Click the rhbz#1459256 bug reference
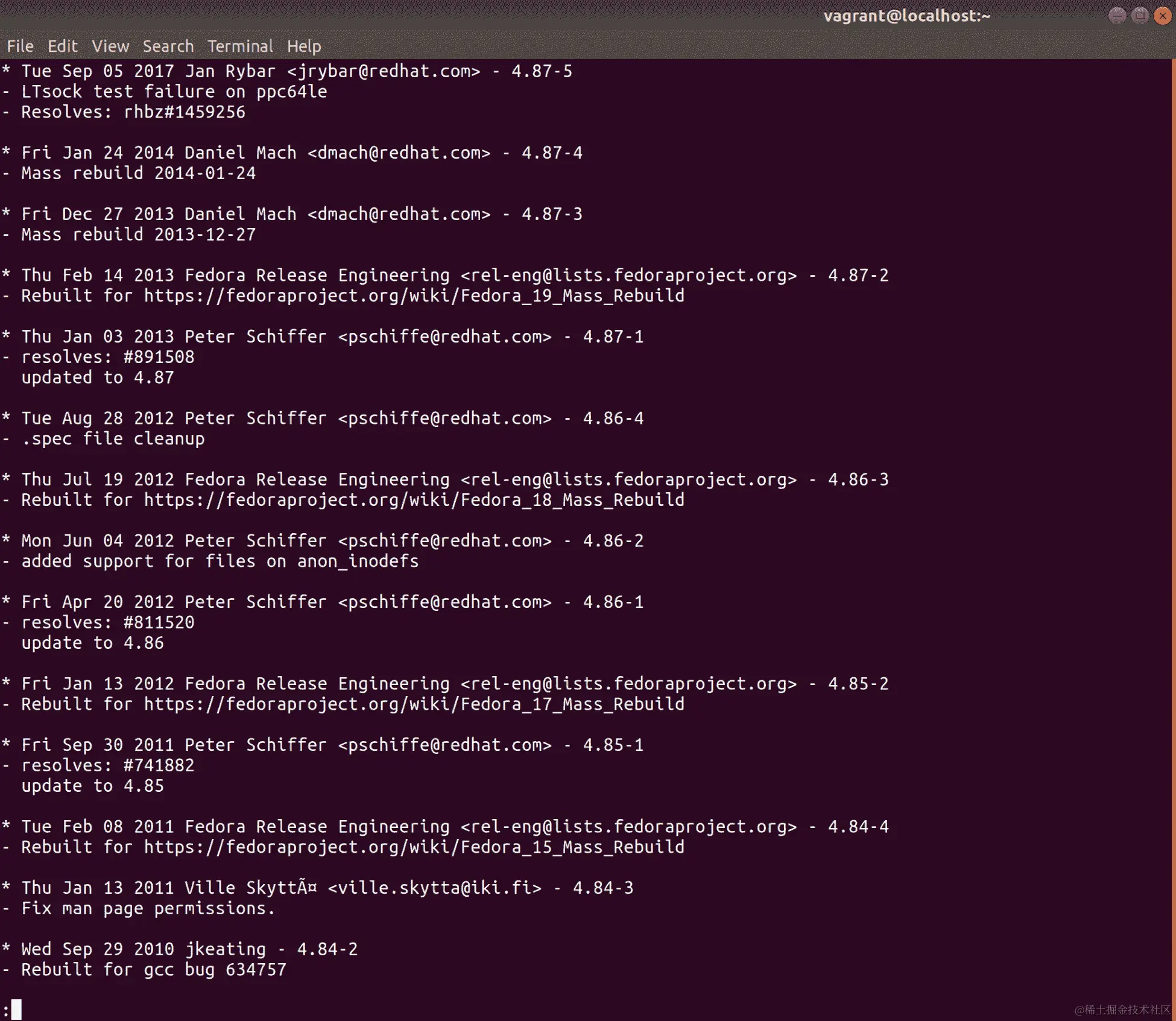The image size is (1176, 1021). tap(185, 112)
